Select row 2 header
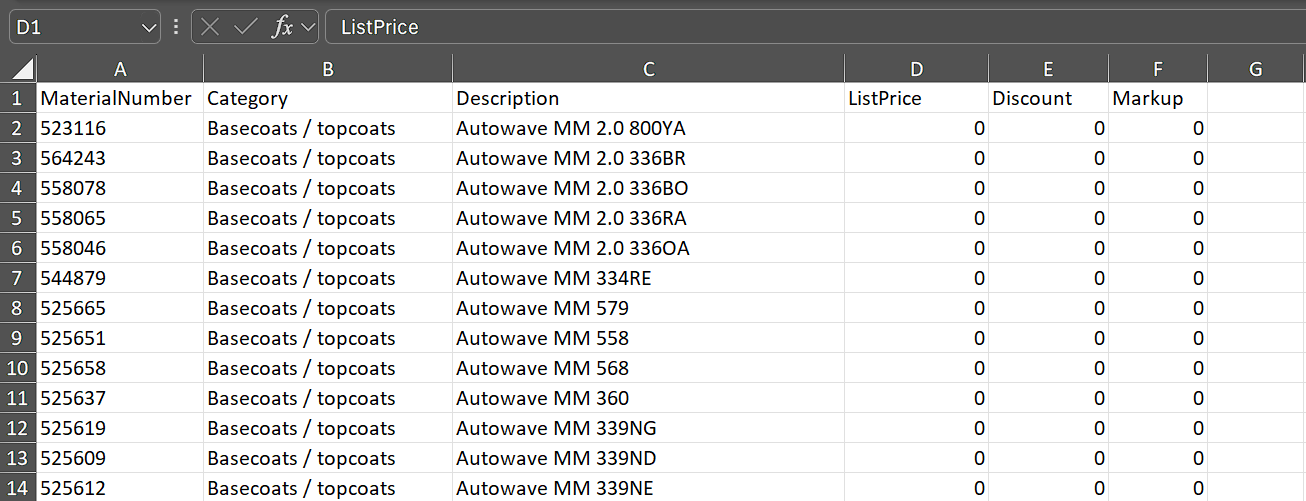The height and width of the screenshot is (501, 1306). coord(18,128)
